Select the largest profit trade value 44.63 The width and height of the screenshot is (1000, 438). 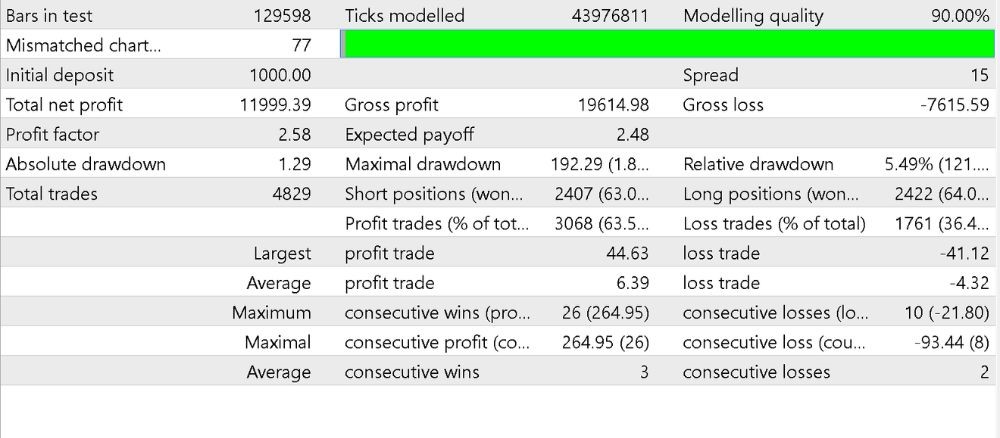[x=628, y=253]
